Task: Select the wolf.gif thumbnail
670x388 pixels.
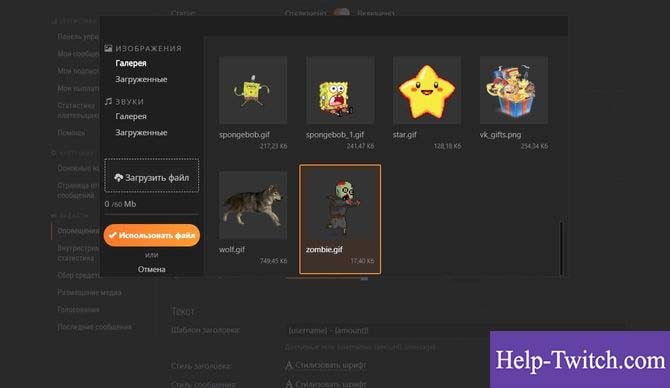Action: 253,205
